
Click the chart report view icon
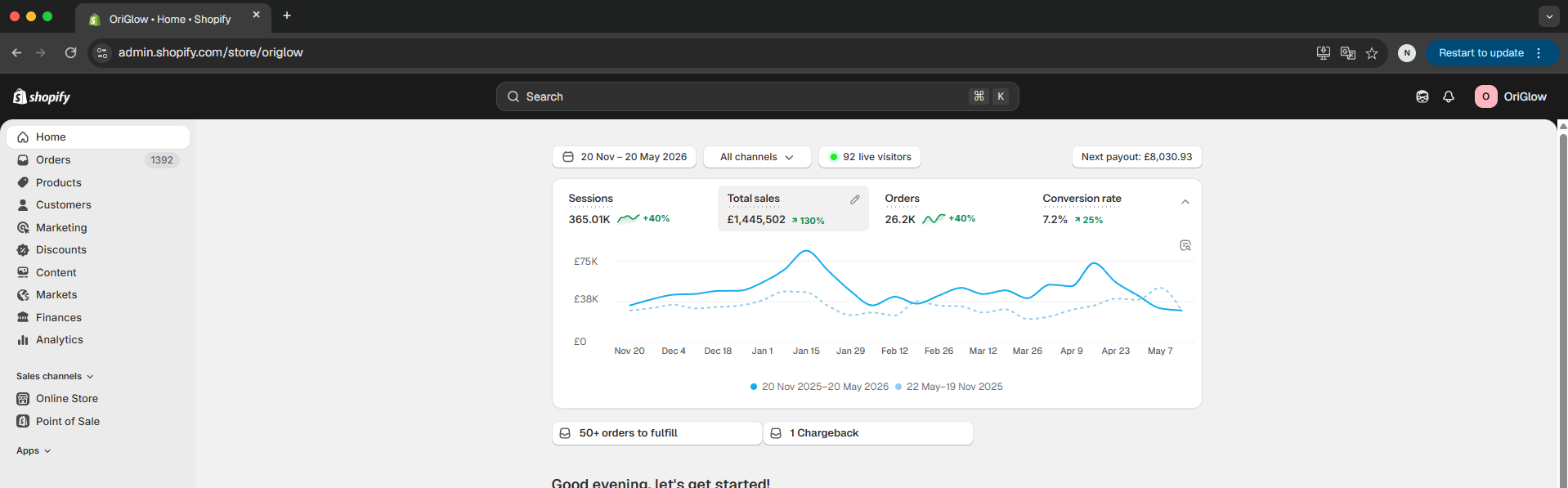pos(1185,245)
